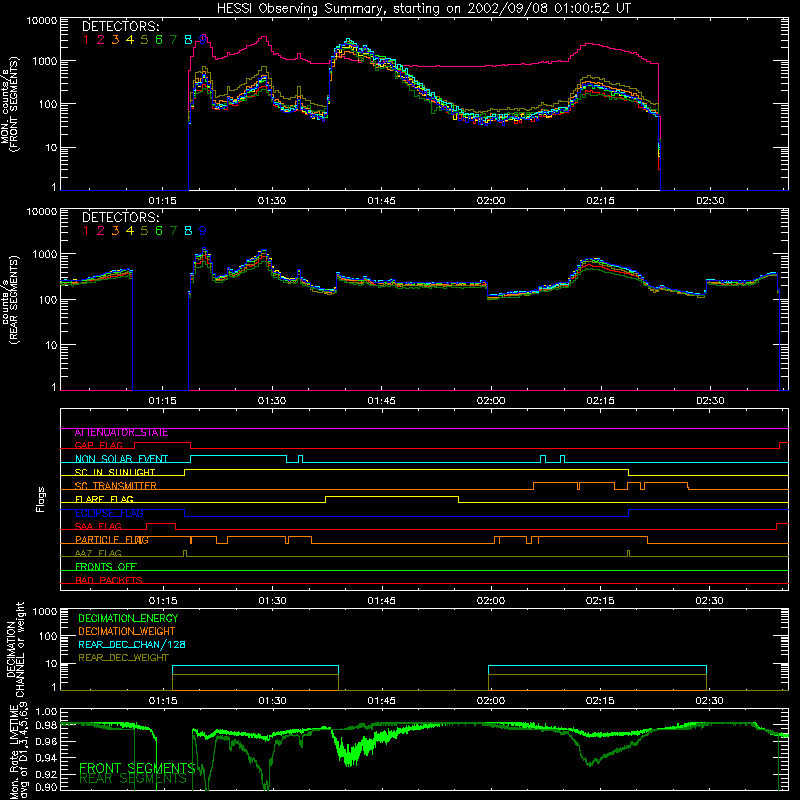Click detector 8 legend number in front segments panel
Viewport: 800px width, 800px height.
[x=188, y=40]
